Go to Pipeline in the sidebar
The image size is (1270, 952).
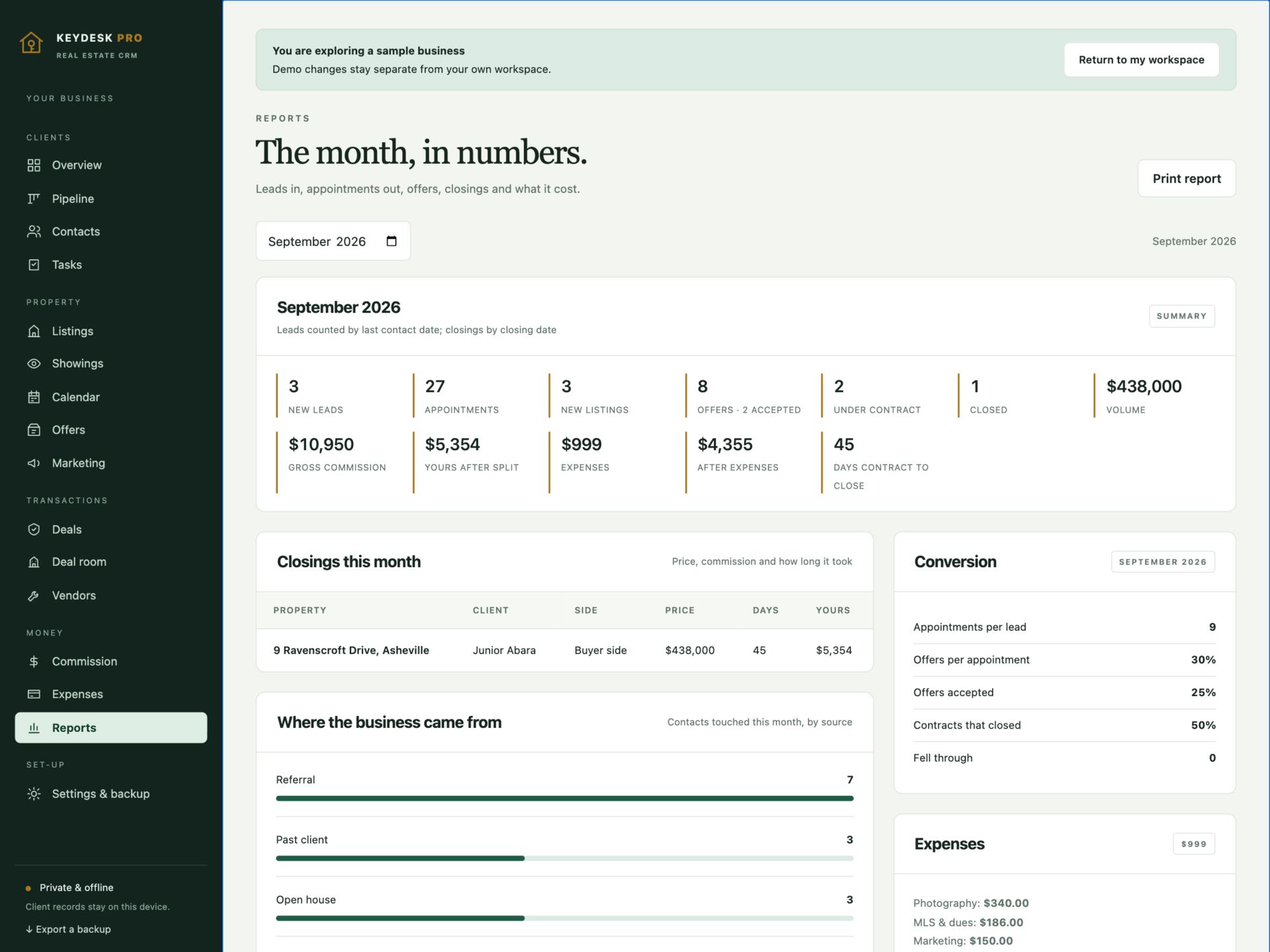[x=111, y=198]
